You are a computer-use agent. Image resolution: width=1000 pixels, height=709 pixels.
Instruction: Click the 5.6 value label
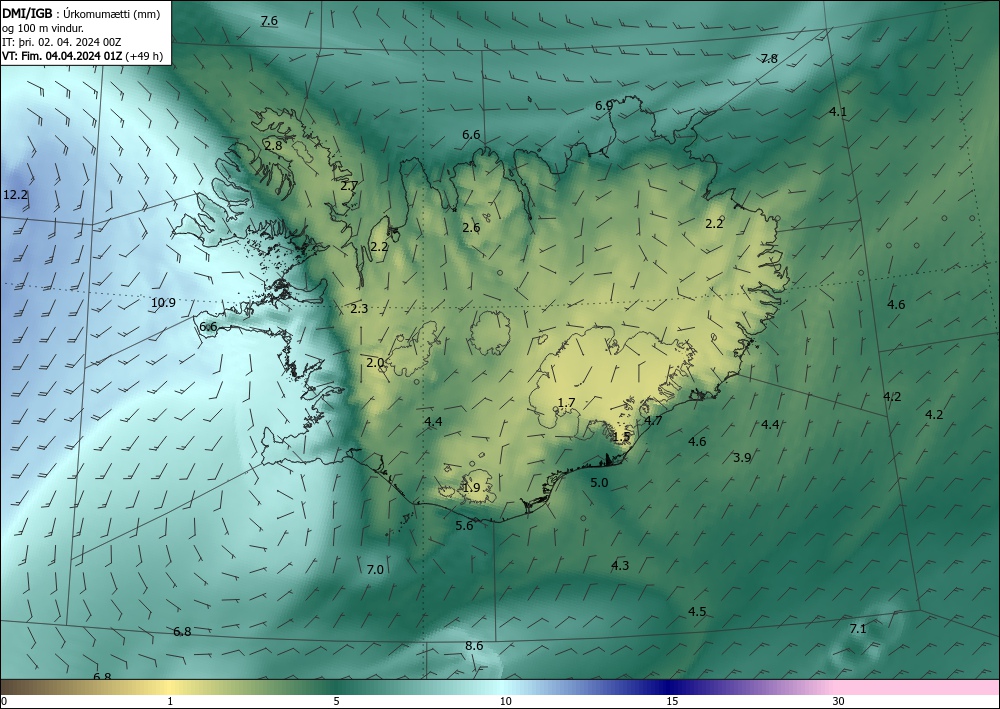click(464, 525)
